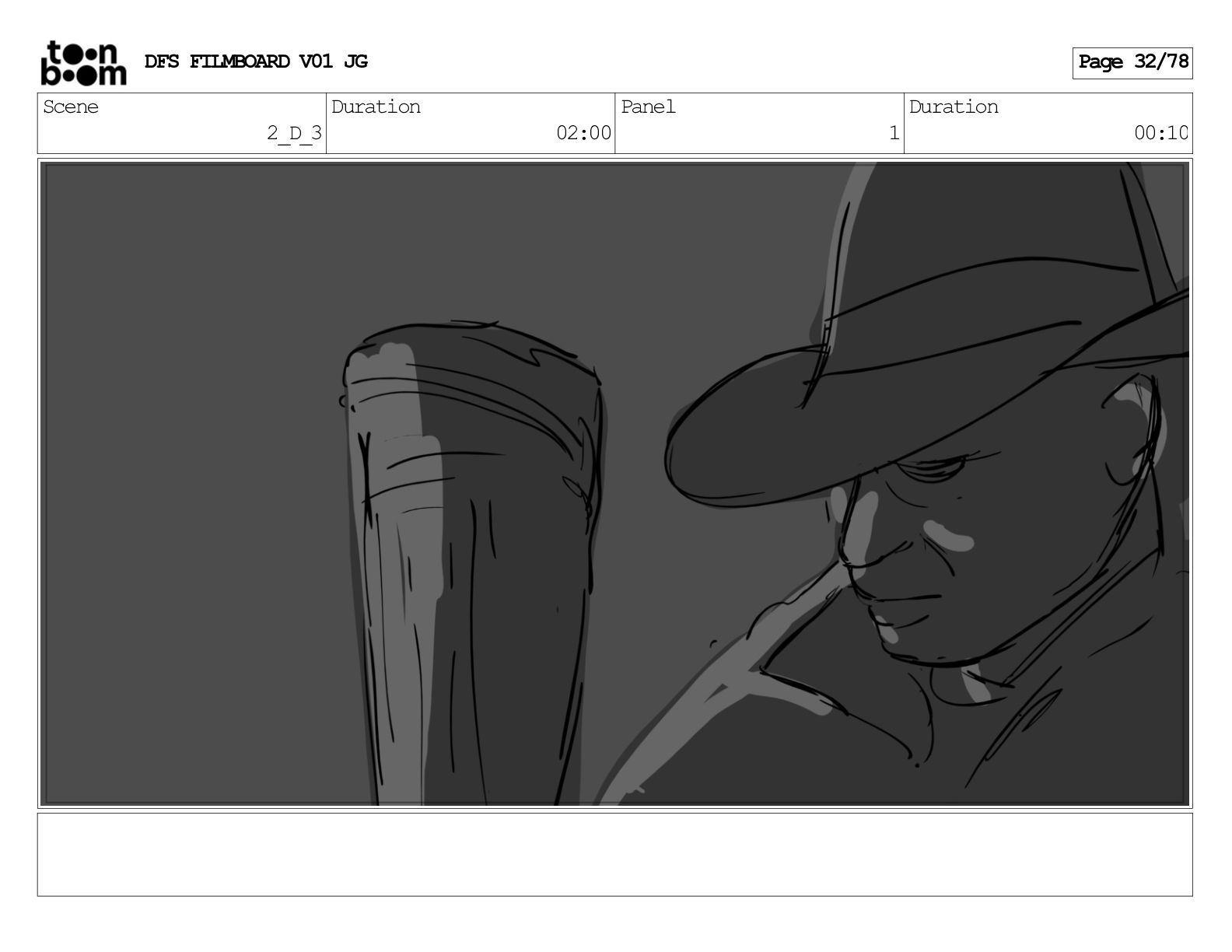Click the Toon Boom logo
1232x952 pixels.
click(x=83, y=63)
